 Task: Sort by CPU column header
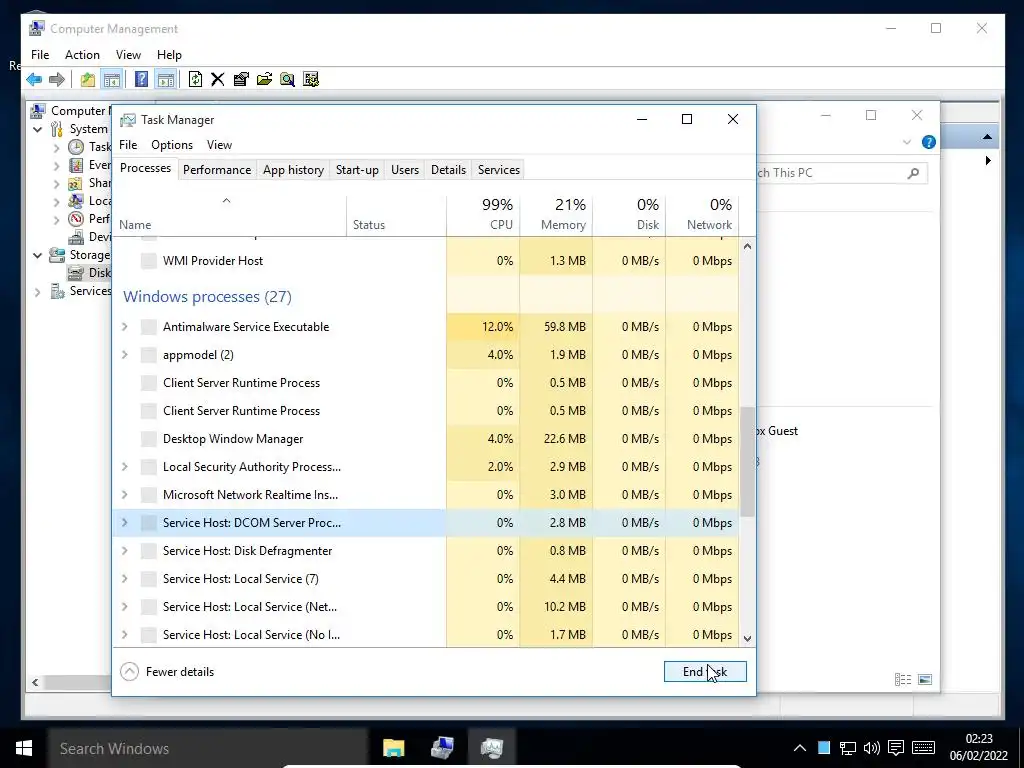tap(483, 214)
